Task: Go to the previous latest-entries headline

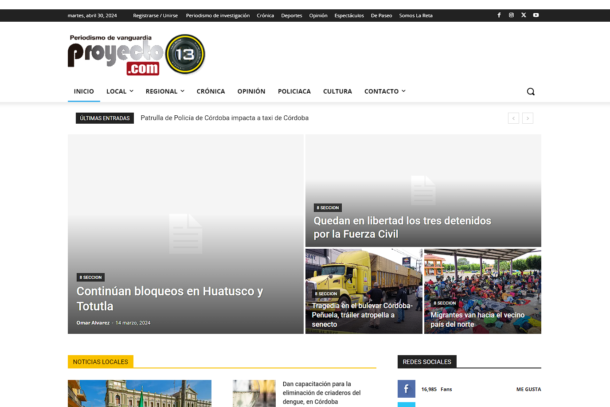Action: [x=514, y=118]
